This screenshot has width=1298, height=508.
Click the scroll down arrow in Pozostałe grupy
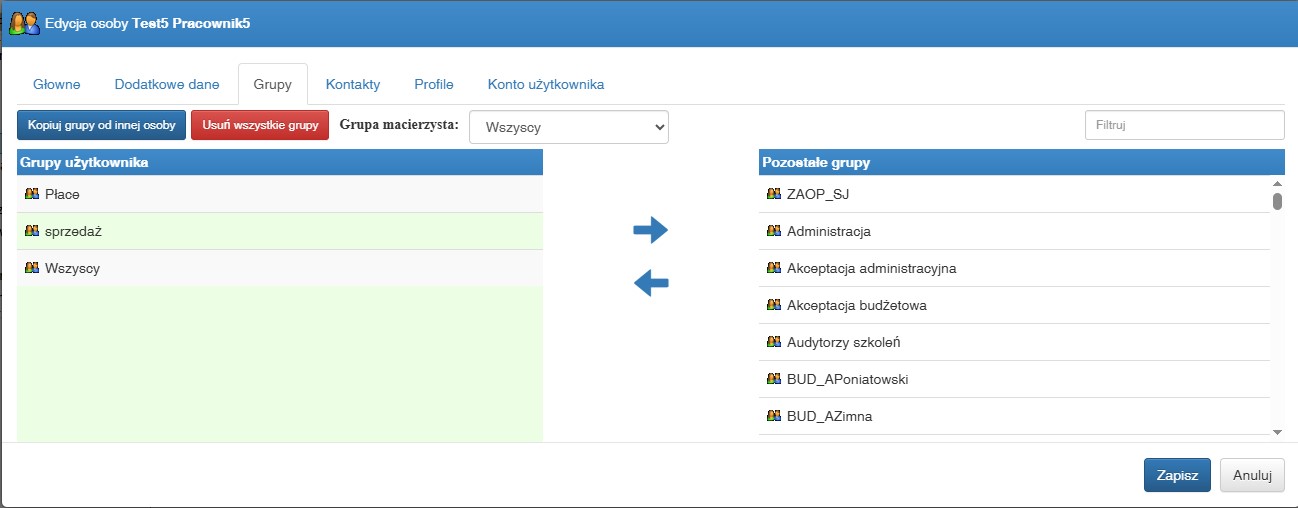click(x=1277, y=431)
